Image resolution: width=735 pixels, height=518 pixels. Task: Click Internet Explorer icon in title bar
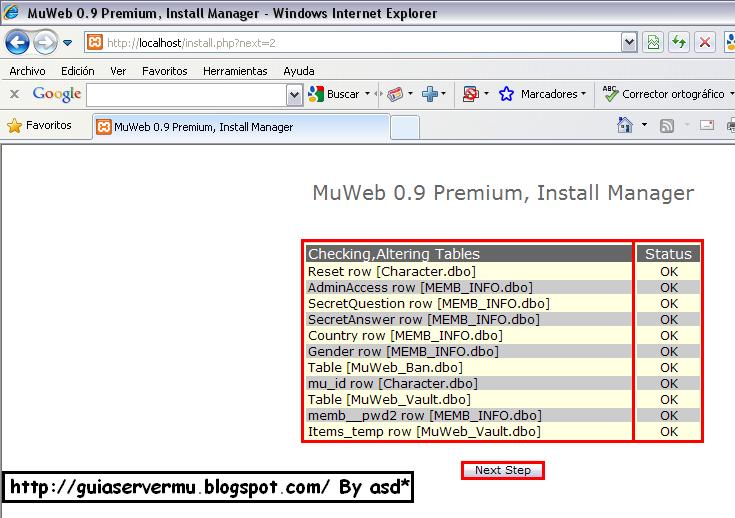(x=11, y=12)
